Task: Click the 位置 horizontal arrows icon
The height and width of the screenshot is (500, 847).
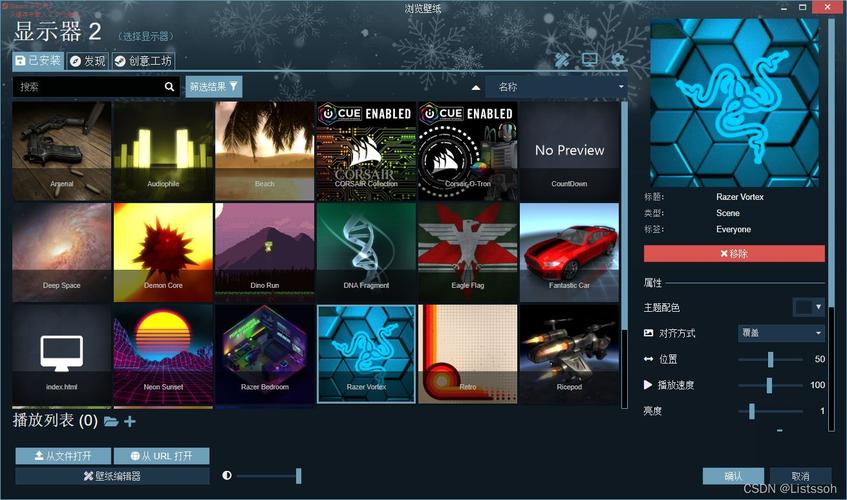Action: point(648,359)
